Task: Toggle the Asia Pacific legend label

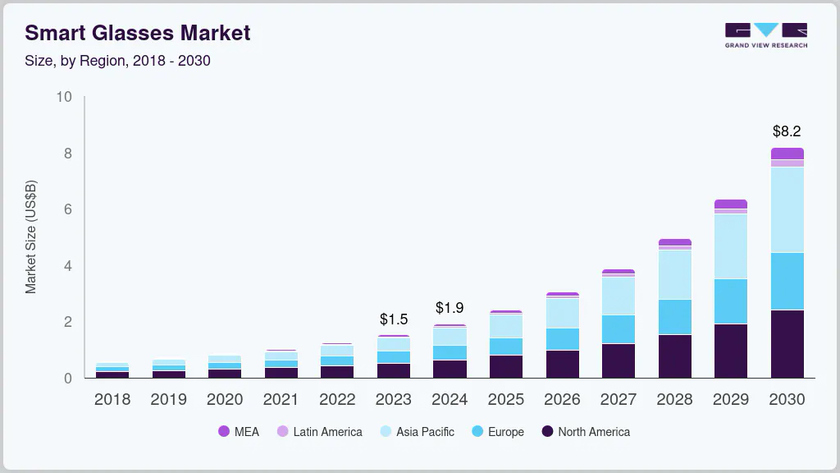Action: (x=424, y=432)
